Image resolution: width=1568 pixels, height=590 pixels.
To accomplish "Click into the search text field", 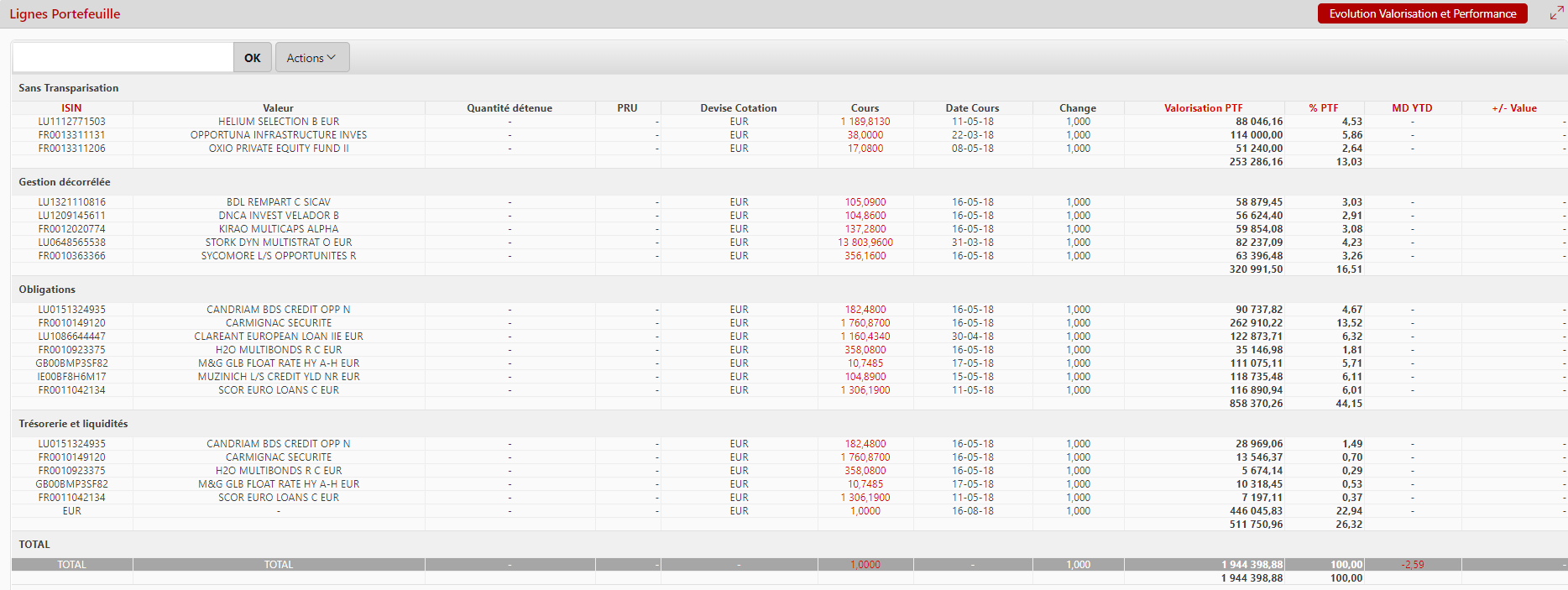I will coord(123,58).
